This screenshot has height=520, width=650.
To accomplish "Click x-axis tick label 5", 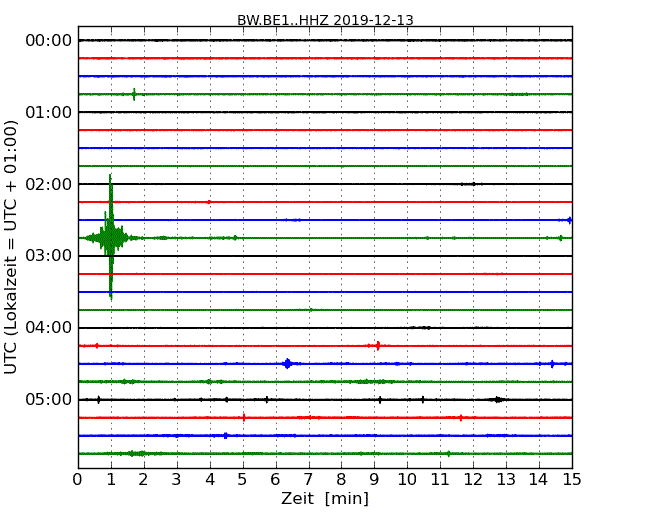I will 243,480.
